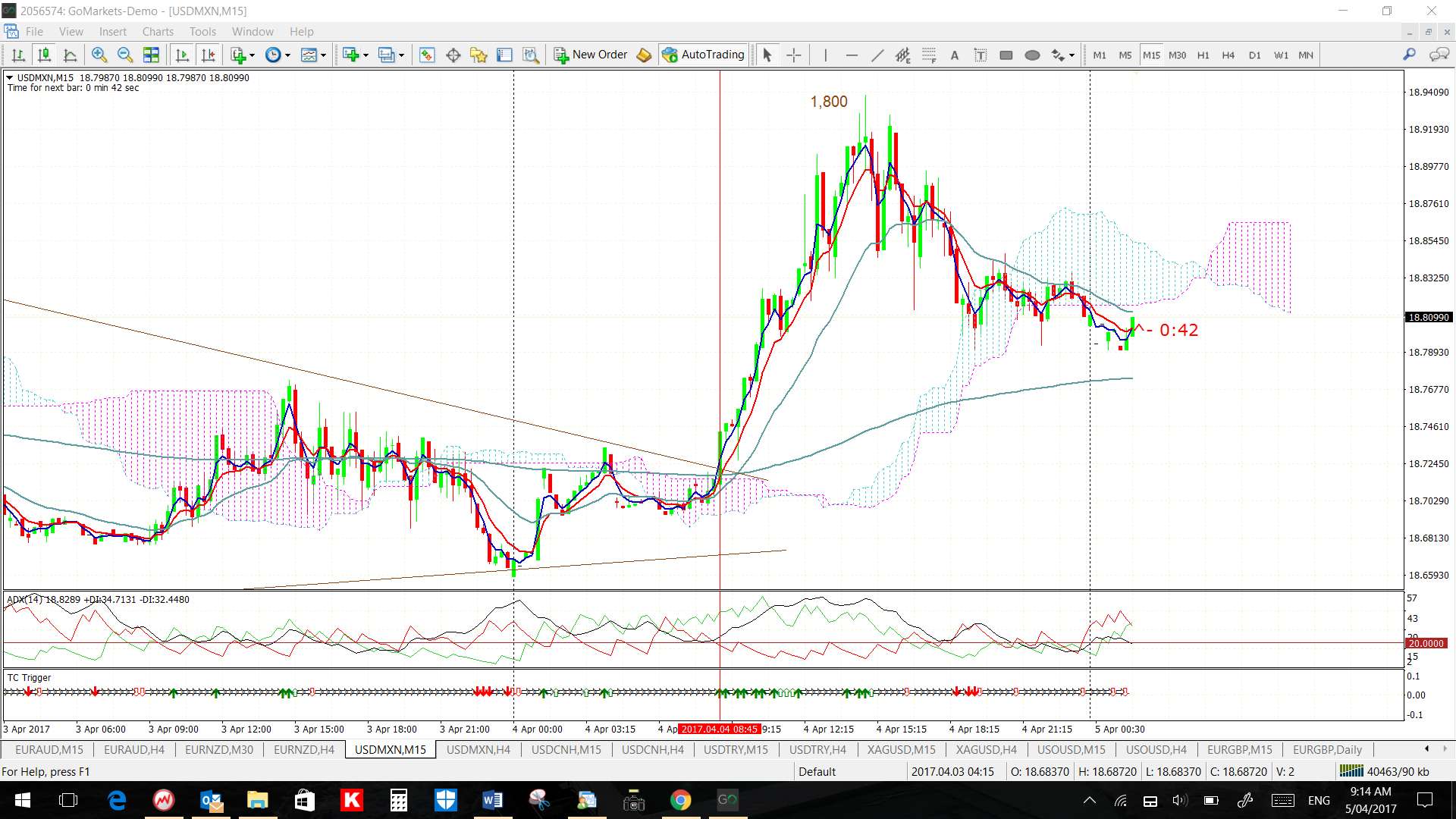Select the cursor arrow tool
Image resolution: width=1456 pixels, height=819 pixels.
click(767, 55)
